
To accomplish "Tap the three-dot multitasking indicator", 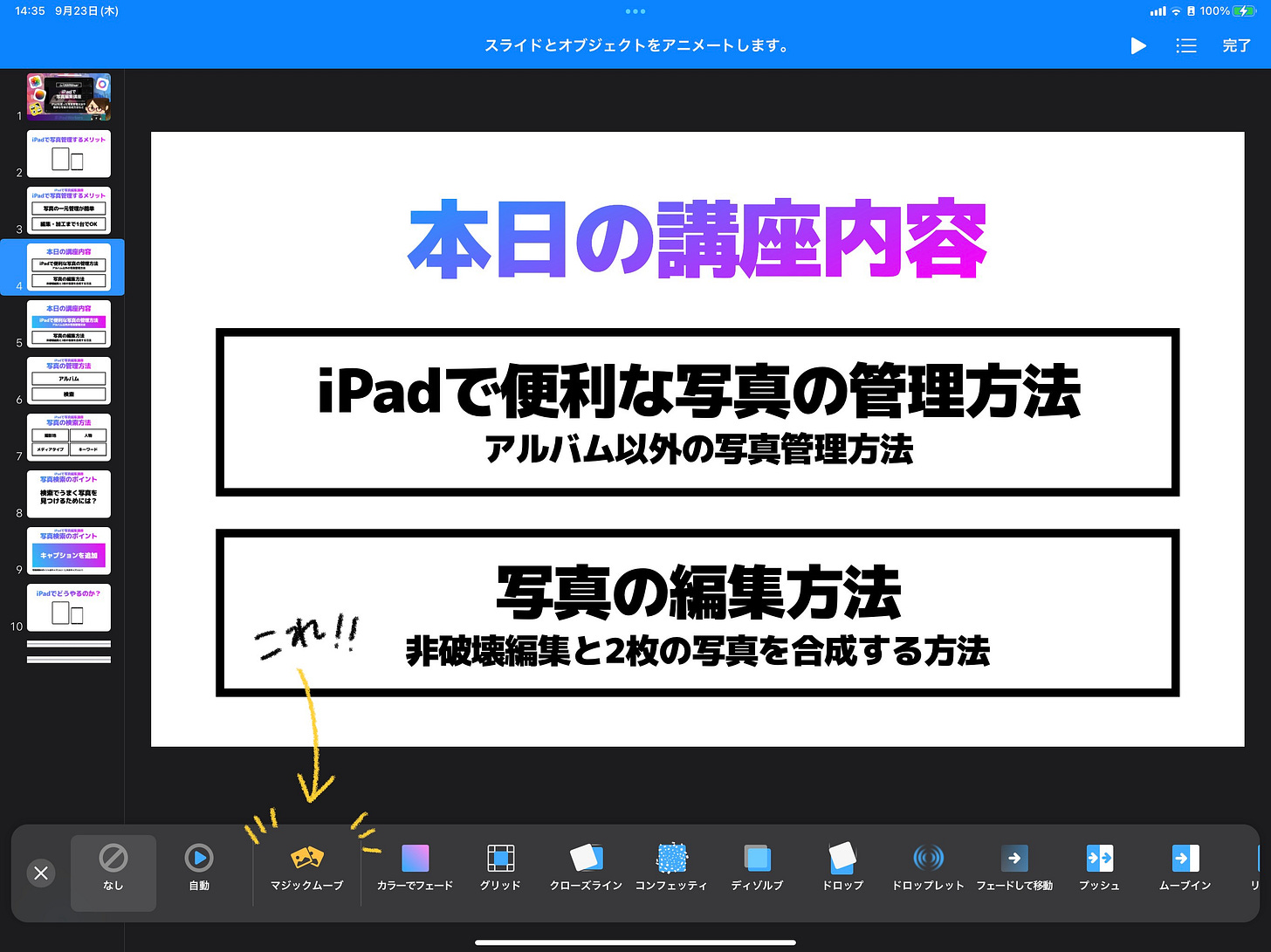I will coord(635,11).
